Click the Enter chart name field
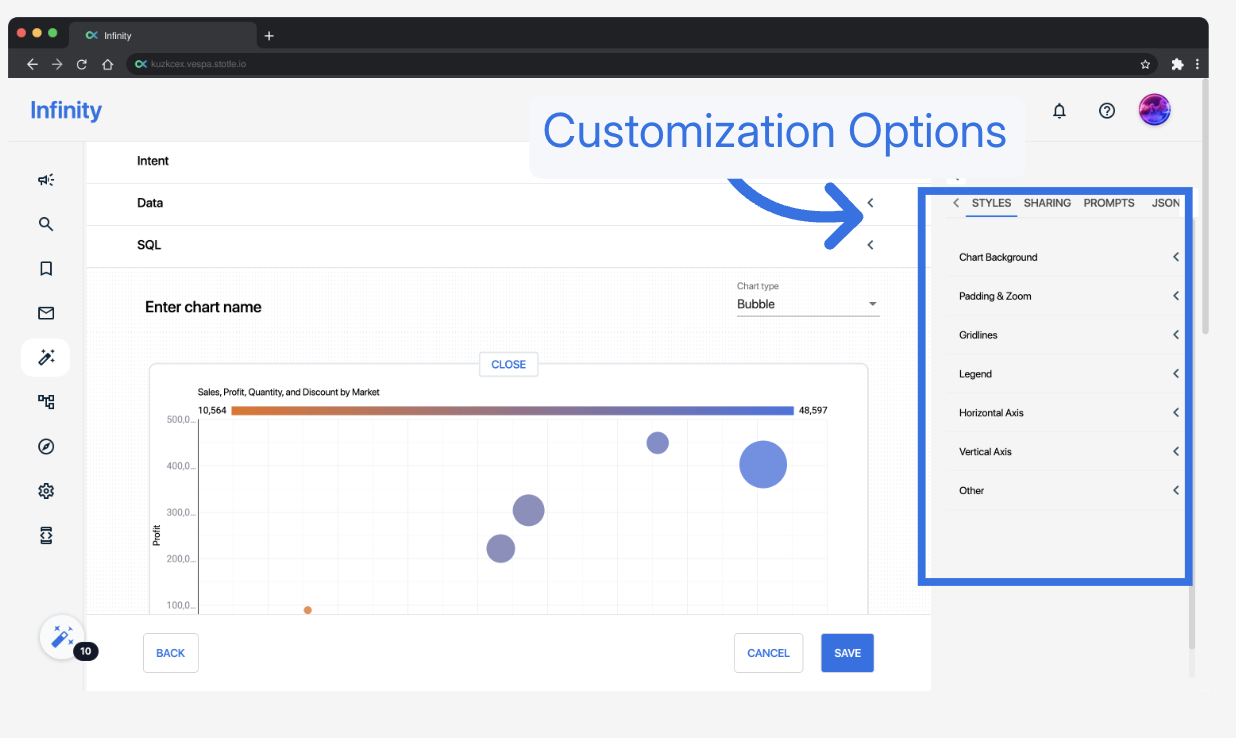The width and height of the screenshot is (1236, 738). [x=204, y=307]
